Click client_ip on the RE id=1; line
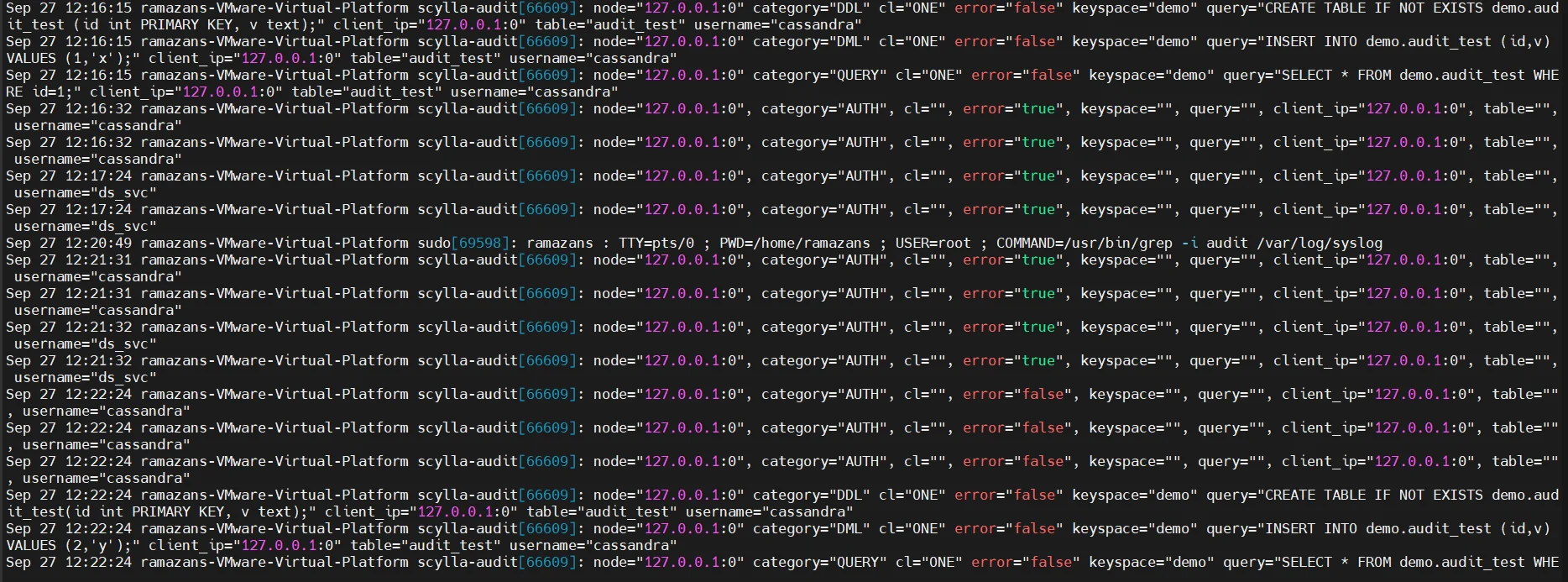1568x582 pixels. coord(186,92)
